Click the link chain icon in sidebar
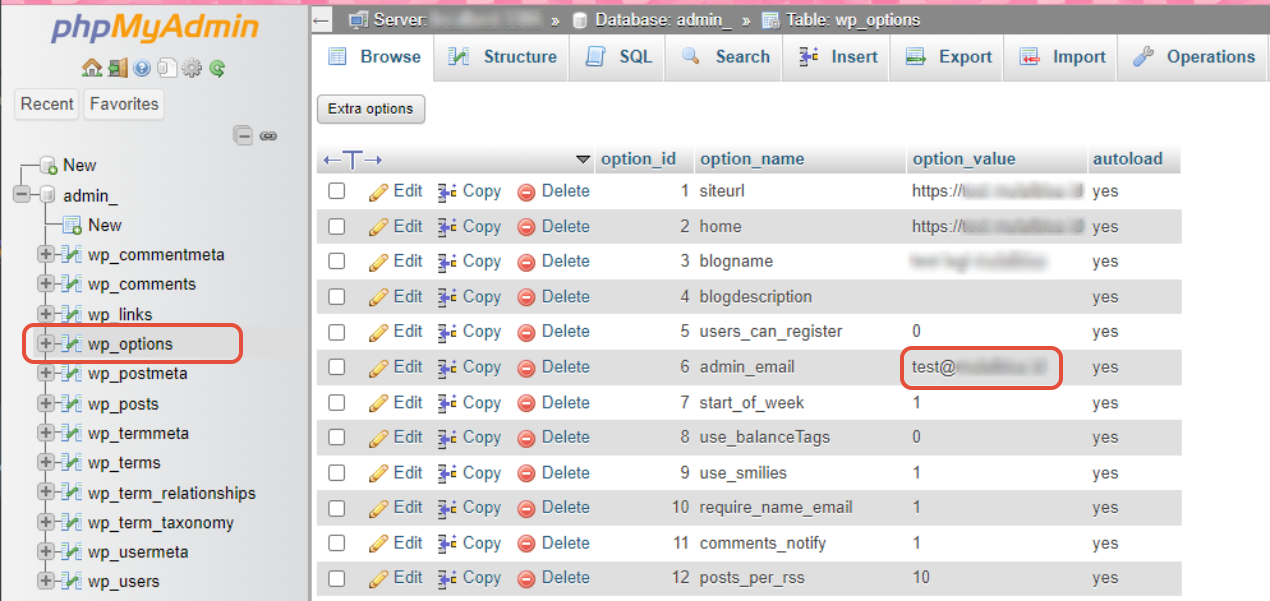1270x601 pixels. (268, 135)
